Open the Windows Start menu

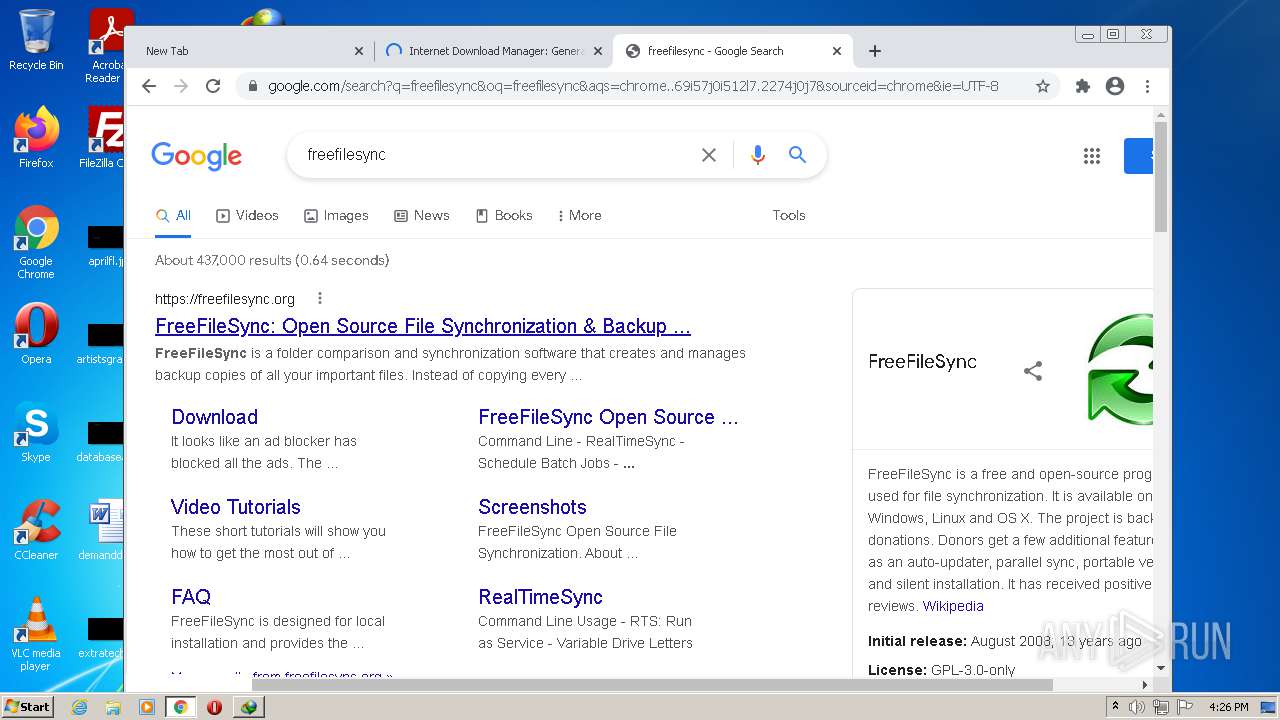28,706
